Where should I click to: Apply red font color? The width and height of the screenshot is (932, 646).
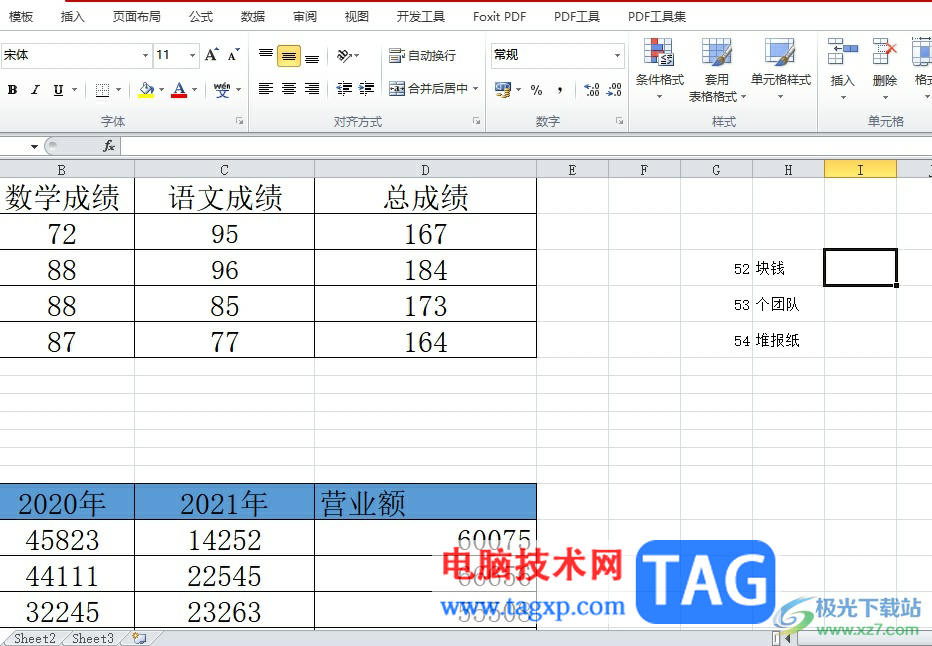[179, 90]
